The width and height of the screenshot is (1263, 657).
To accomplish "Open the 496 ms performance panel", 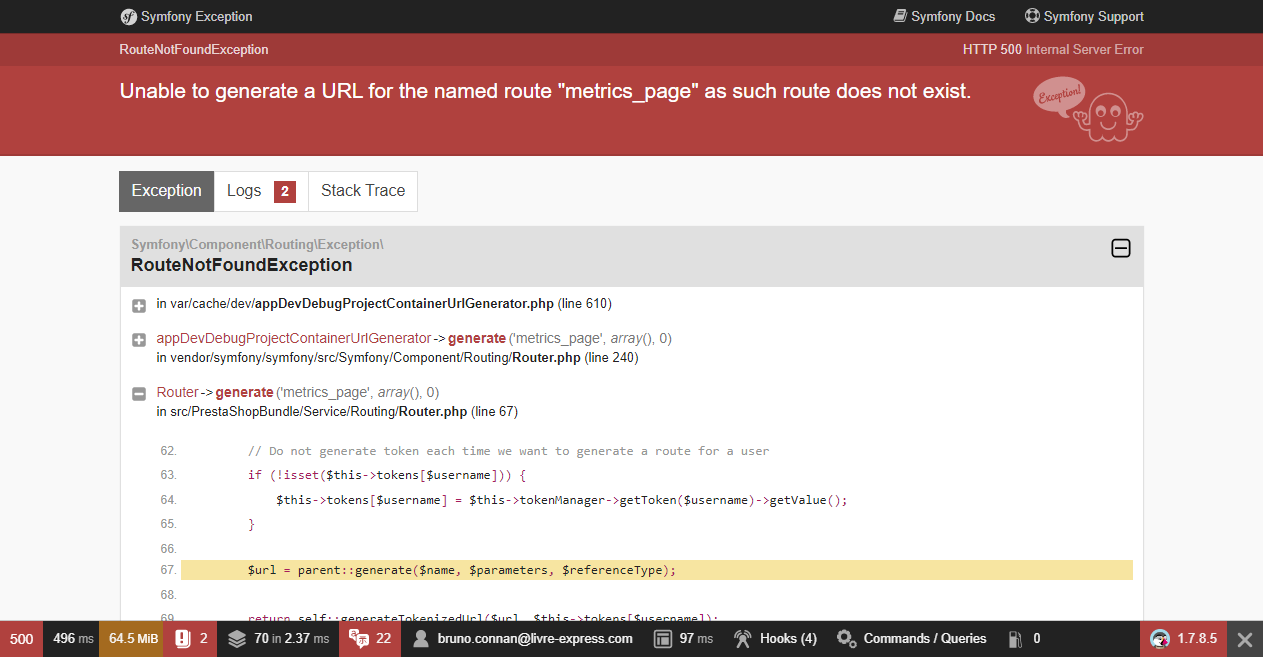I will pos(71,639).
